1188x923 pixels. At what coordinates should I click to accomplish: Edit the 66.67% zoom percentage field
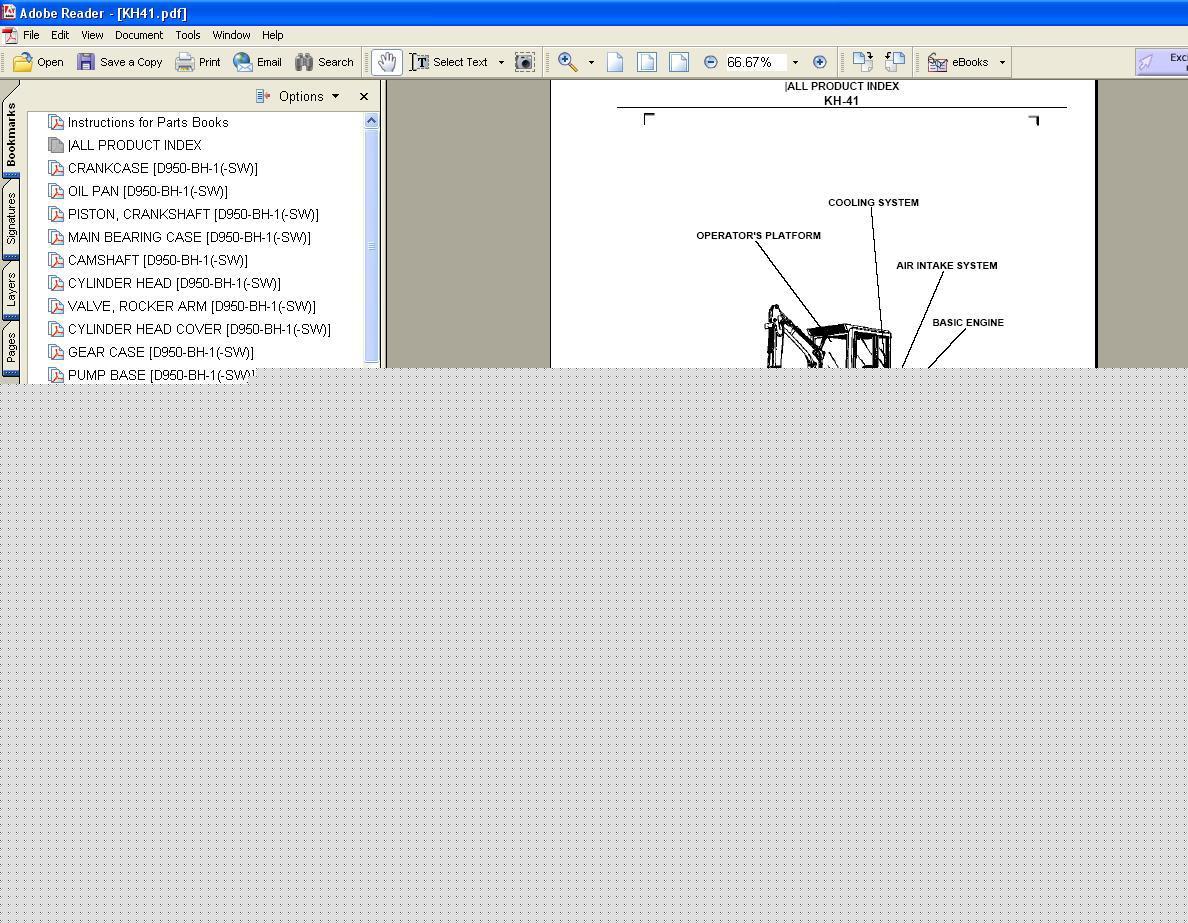point(755,62)
